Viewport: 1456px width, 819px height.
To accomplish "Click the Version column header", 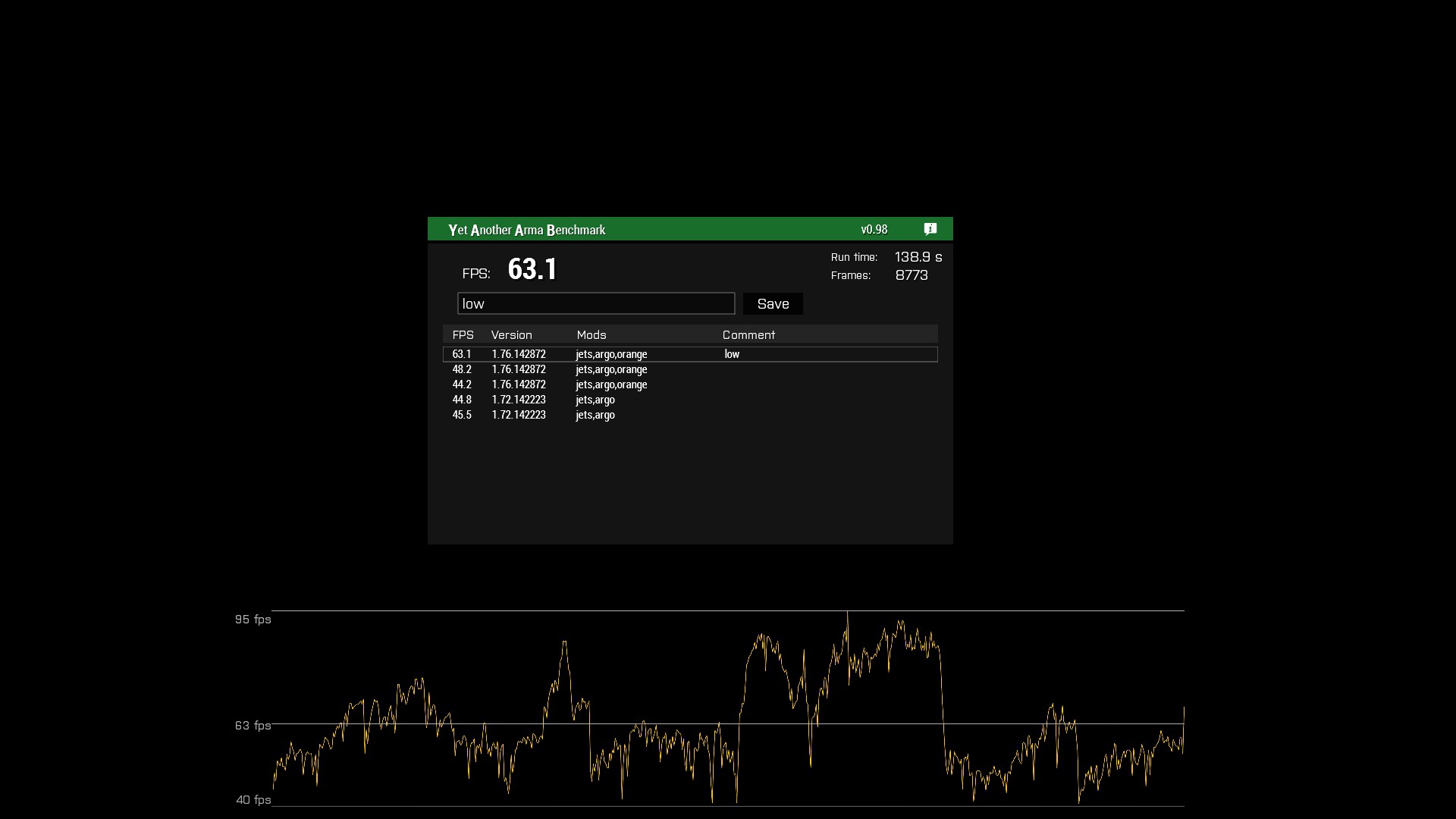I will click(511, 334).
